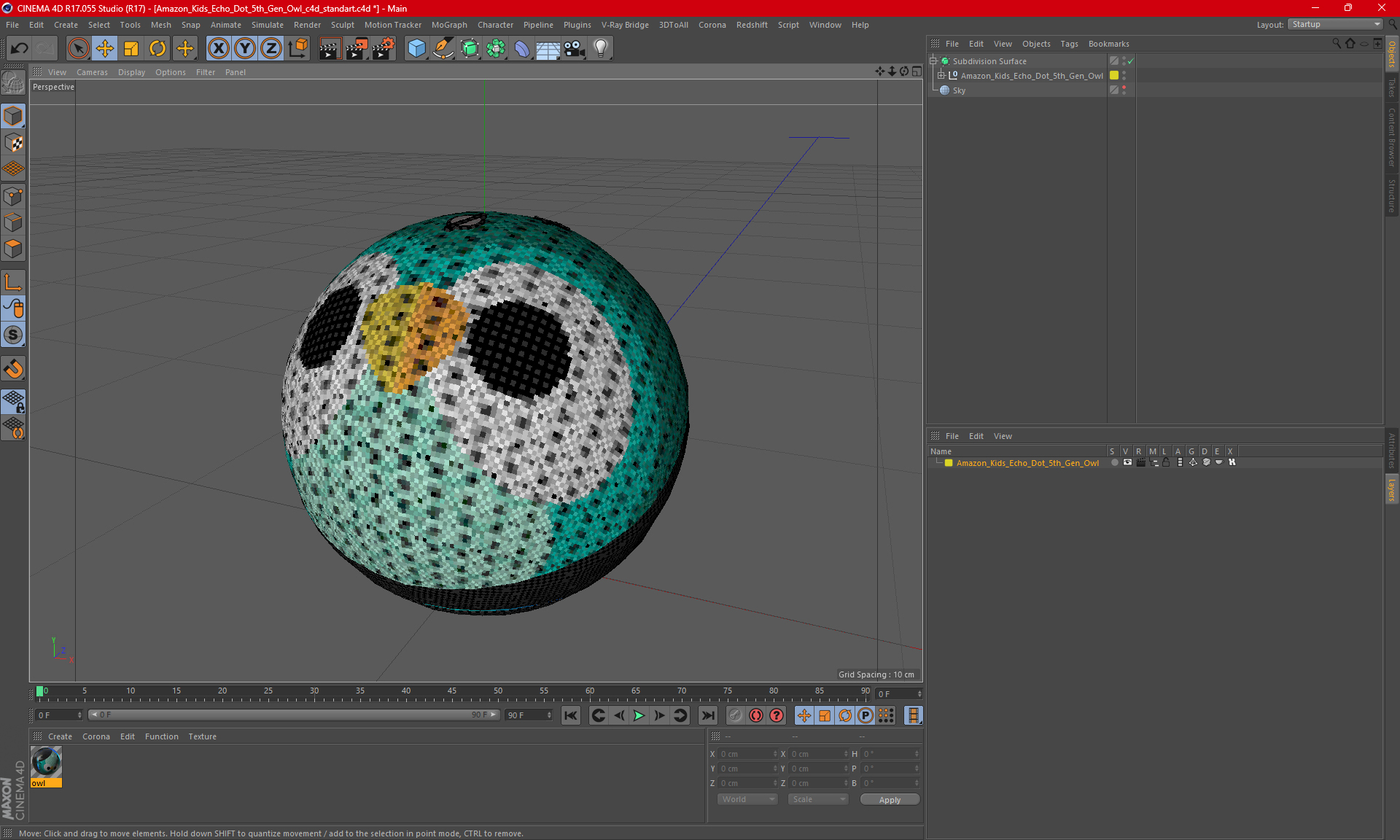Viewport: 1400px width, 840px height.
Task: Toggle layer lock icon
Action: (1166, 462)
